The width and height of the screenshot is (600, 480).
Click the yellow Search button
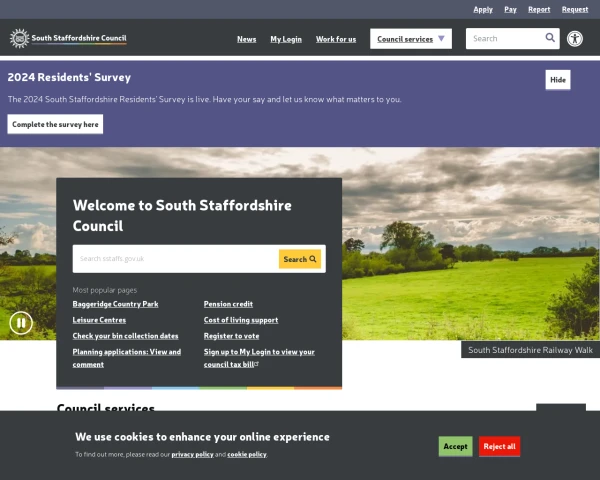pos(300,259)
